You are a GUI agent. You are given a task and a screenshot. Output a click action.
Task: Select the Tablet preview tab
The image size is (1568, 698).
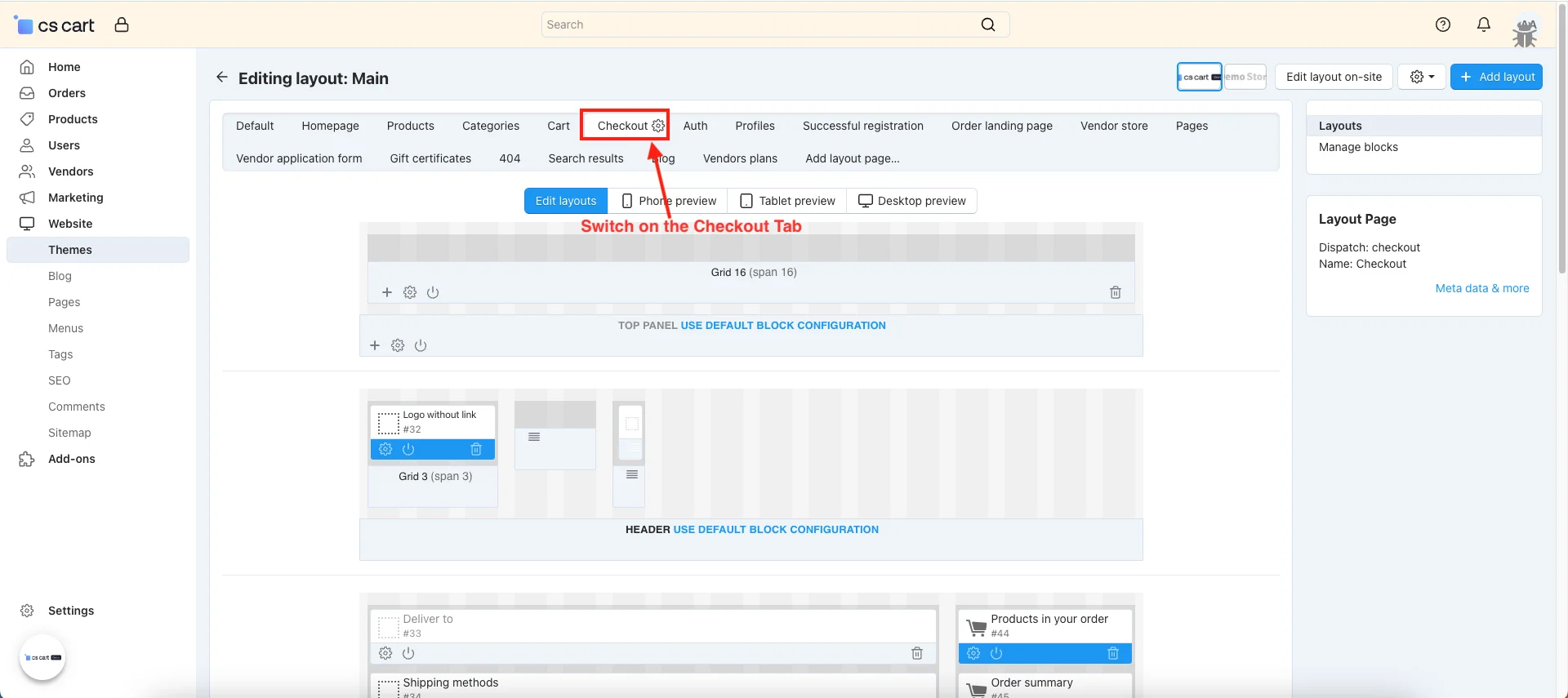pyautogui.click(x=787, y=201)
